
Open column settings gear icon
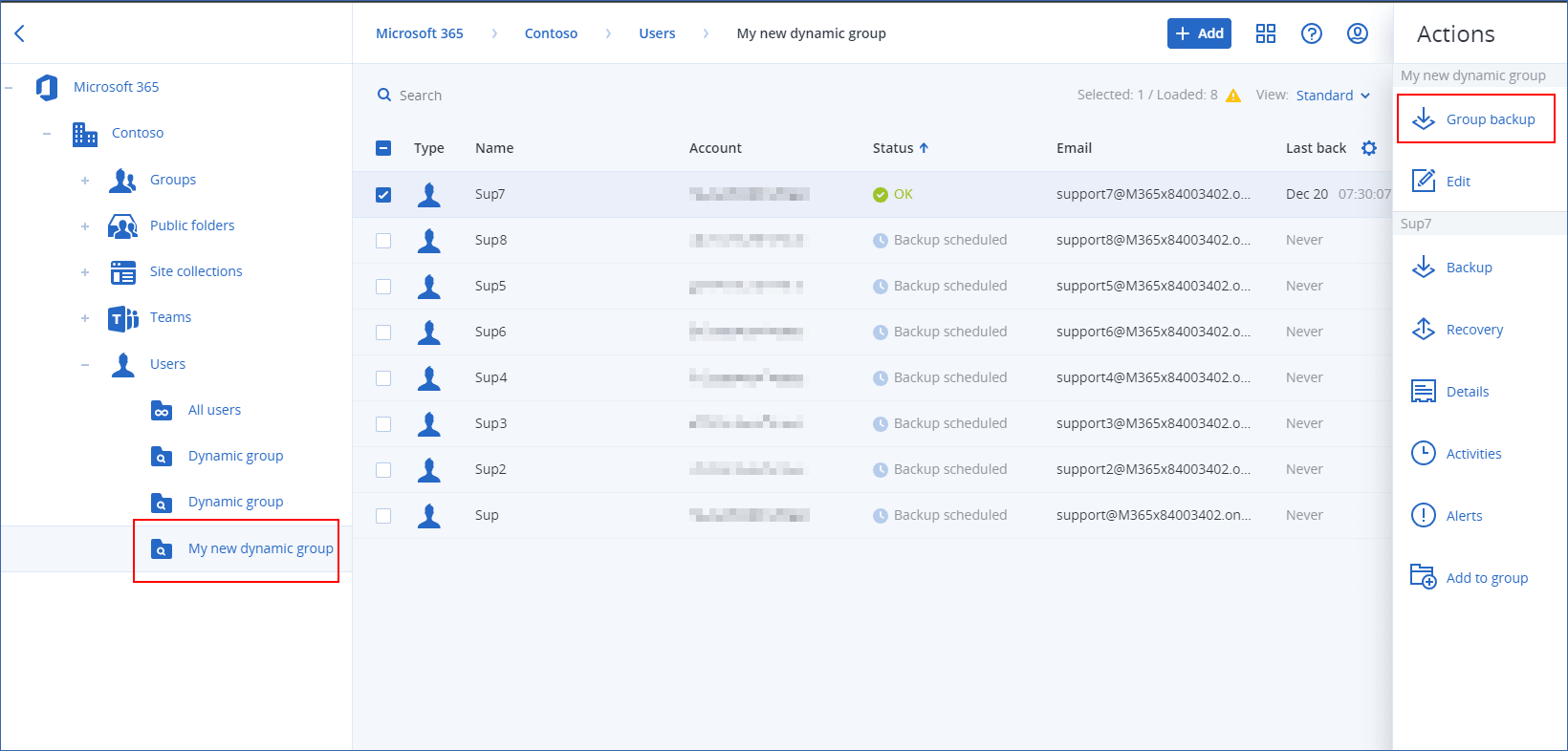(x=1369, y=148)
